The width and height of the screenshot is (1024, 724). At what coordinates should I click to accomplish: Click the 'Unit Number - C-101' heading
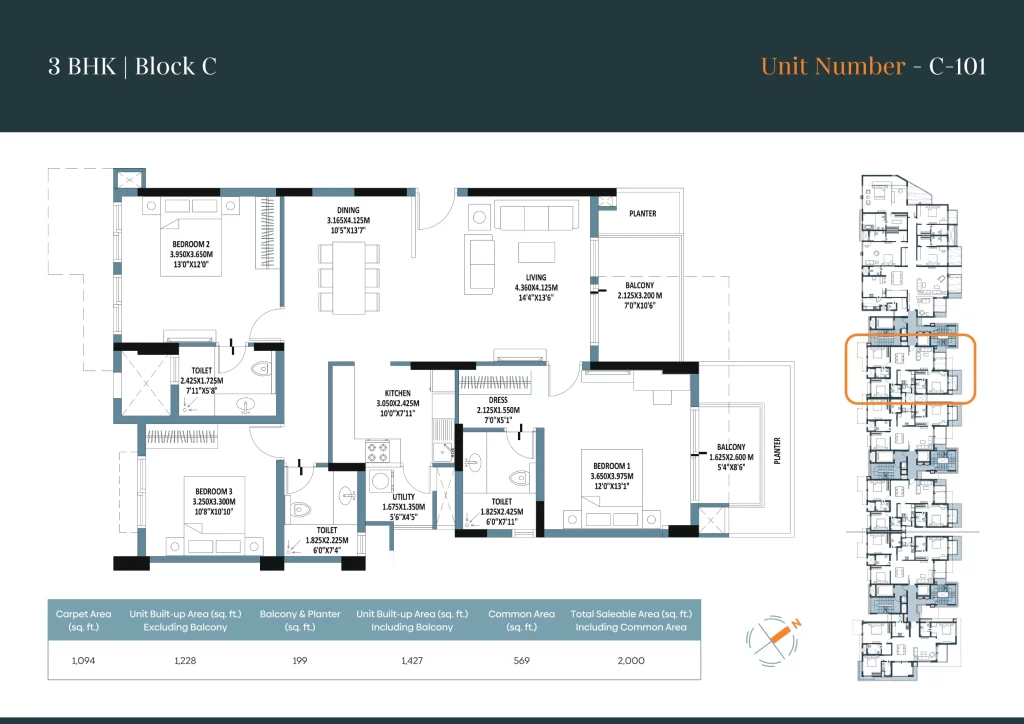click(x=873, y=66)
